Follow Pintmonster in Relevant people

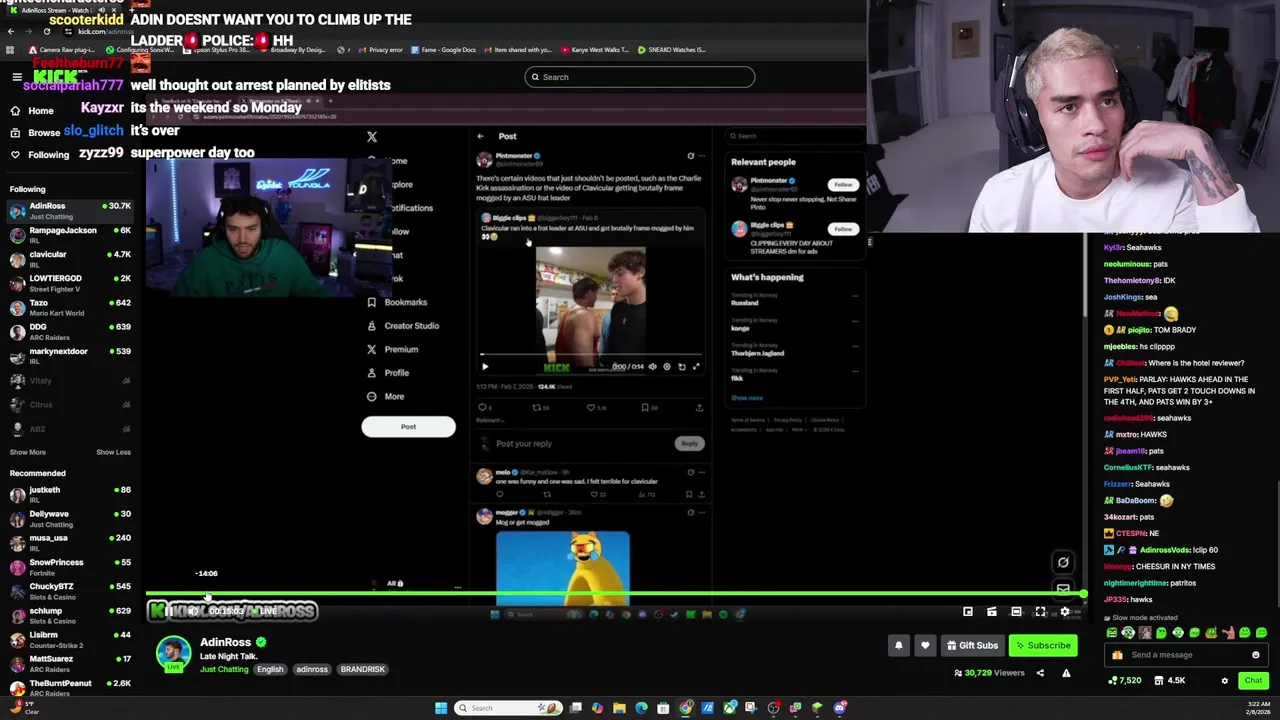click(x=843, y=185)
